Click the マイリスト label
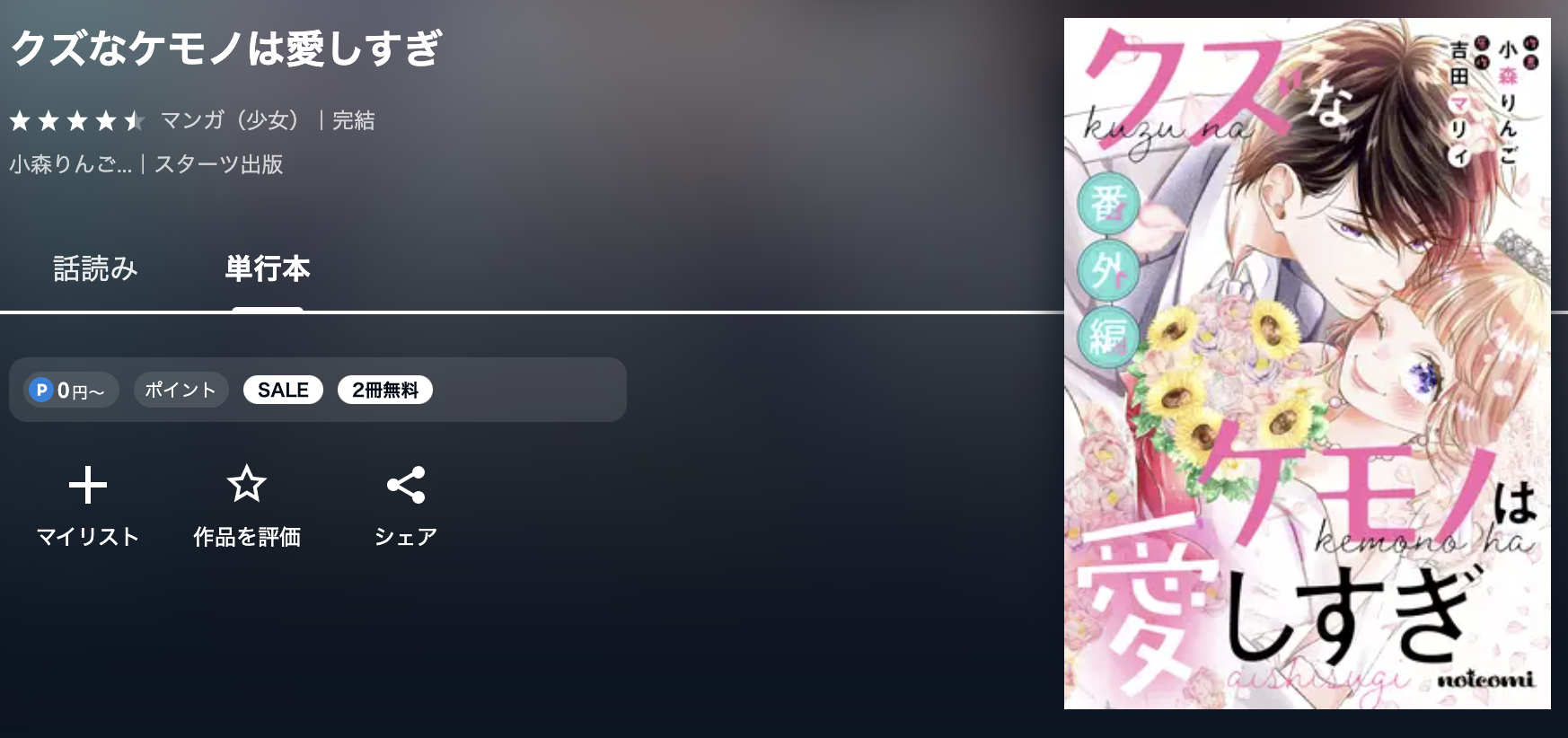The height and width of the screenshot is (738, 1568). point(88,537)
